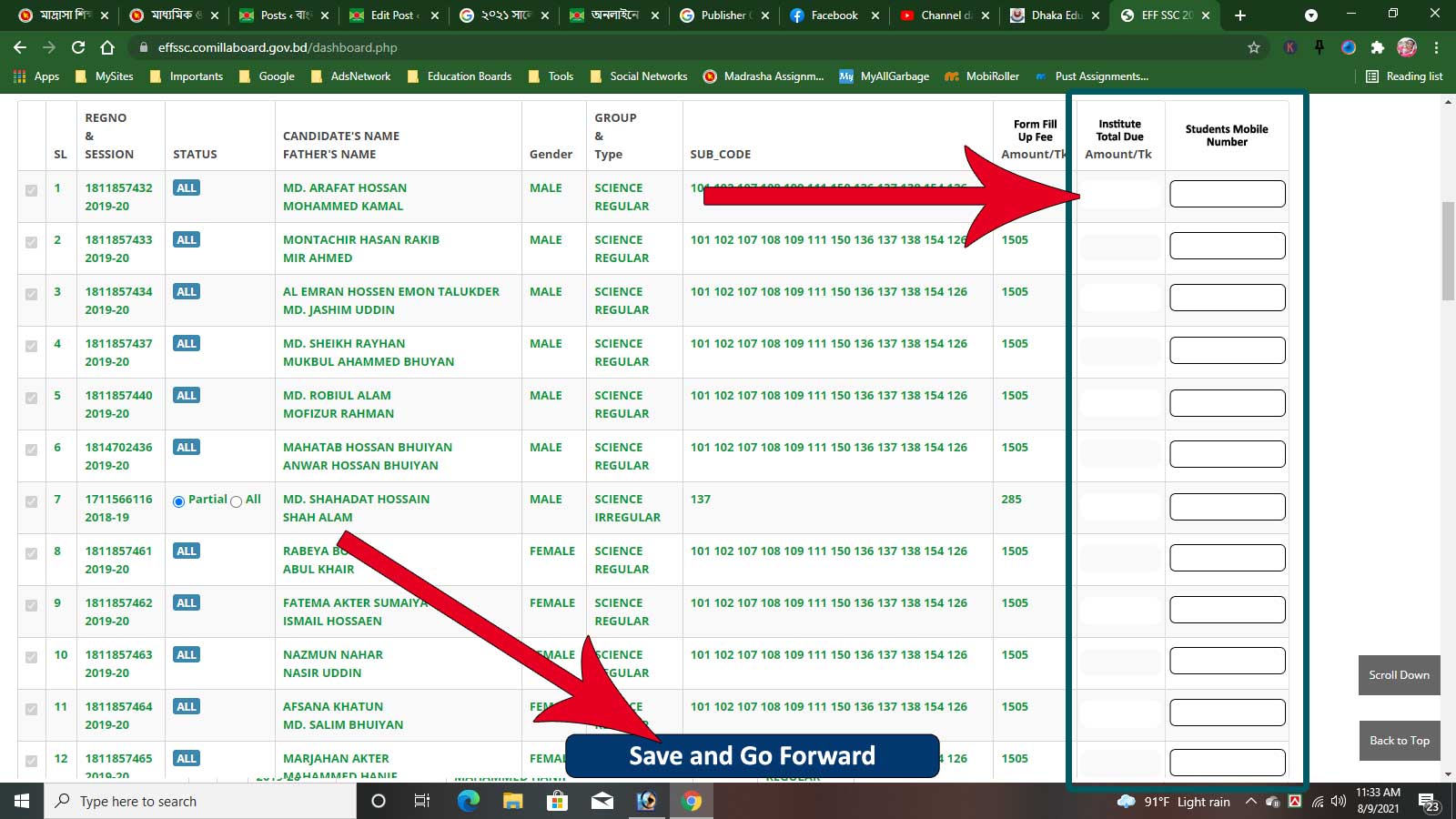This screenshot has height=819, width=1456.
Task: Open the Extensions puzzle icon
Action: 1377,47
